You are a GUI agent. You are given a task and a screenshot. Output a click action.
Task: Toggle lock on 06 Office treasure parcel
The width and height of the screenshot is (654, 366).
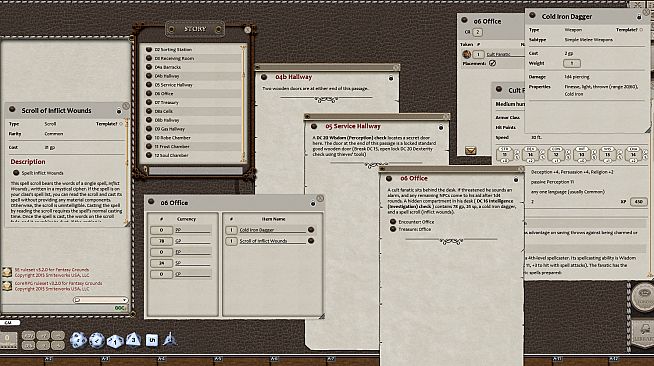(313, 203)
